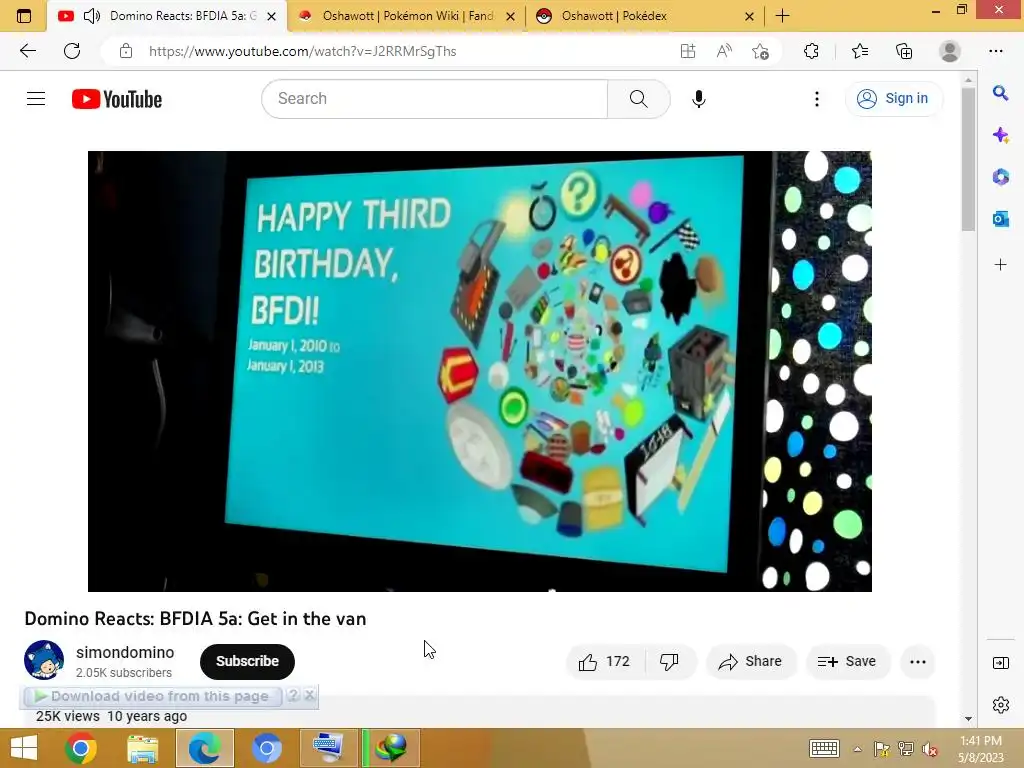Open the Favorites list

pos(860,51)
